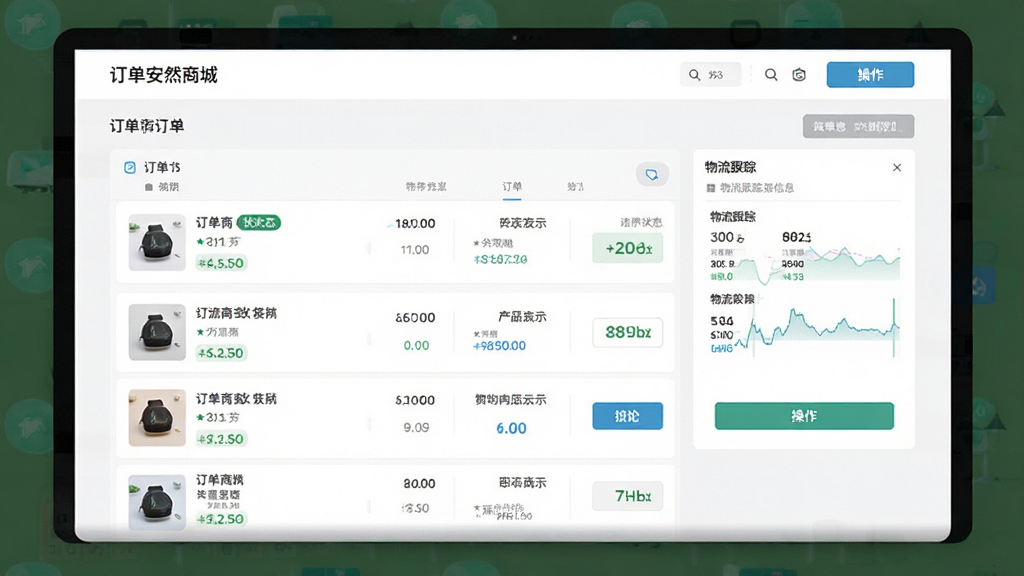Open the first order's product thumbnail
The image size is (1024, 576).
tap(157, 242)
